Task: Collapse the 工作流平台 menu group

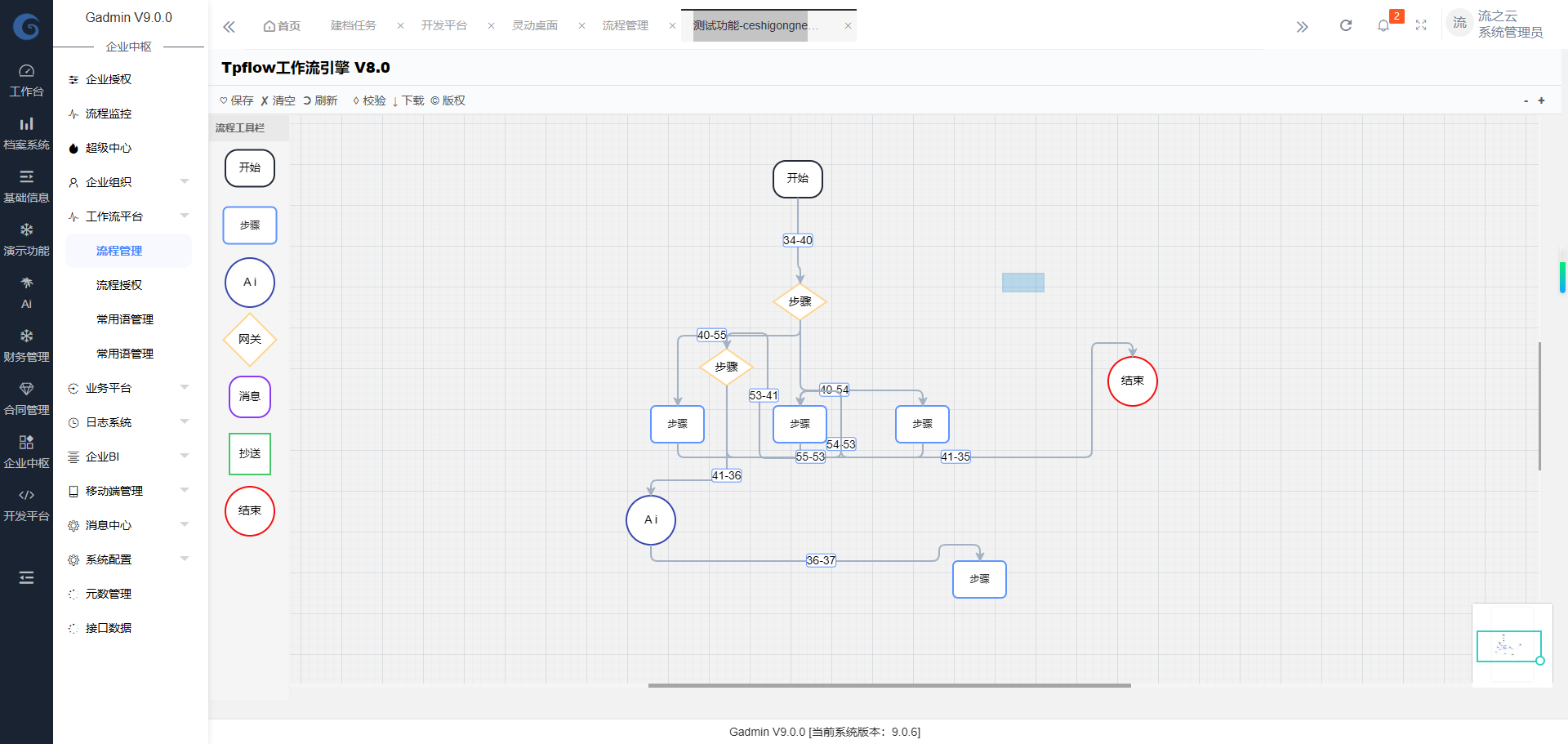Action: click(128, 216)
